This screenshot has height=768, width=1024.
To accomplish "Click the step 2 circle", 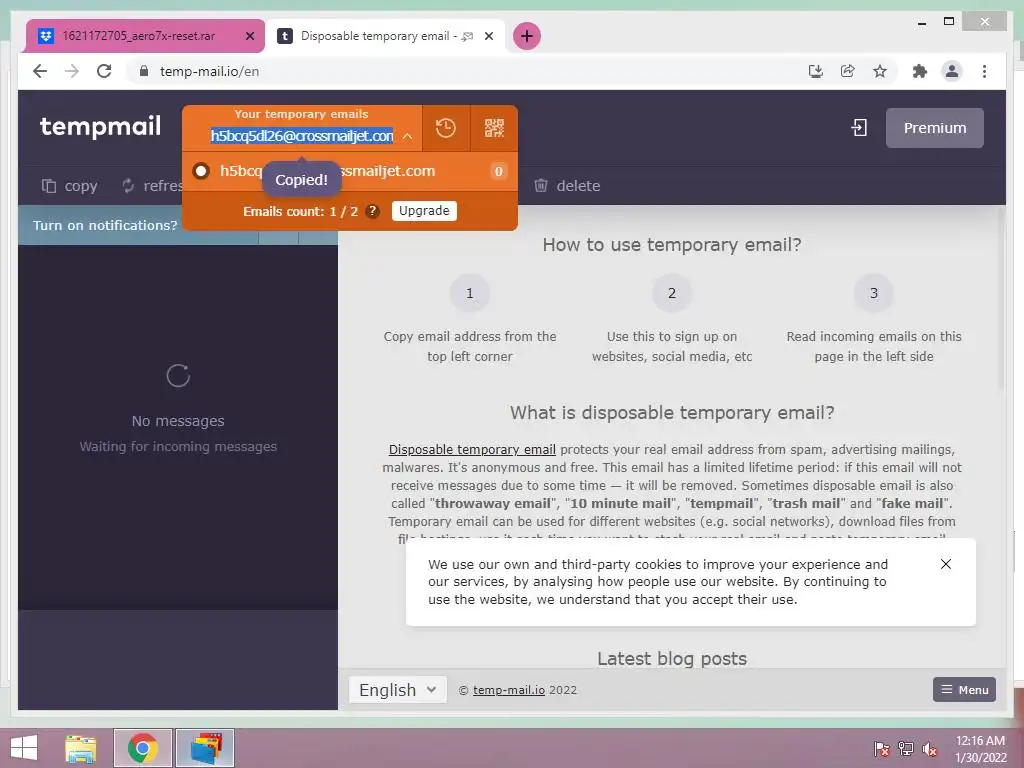I will [x=671, y=293].
